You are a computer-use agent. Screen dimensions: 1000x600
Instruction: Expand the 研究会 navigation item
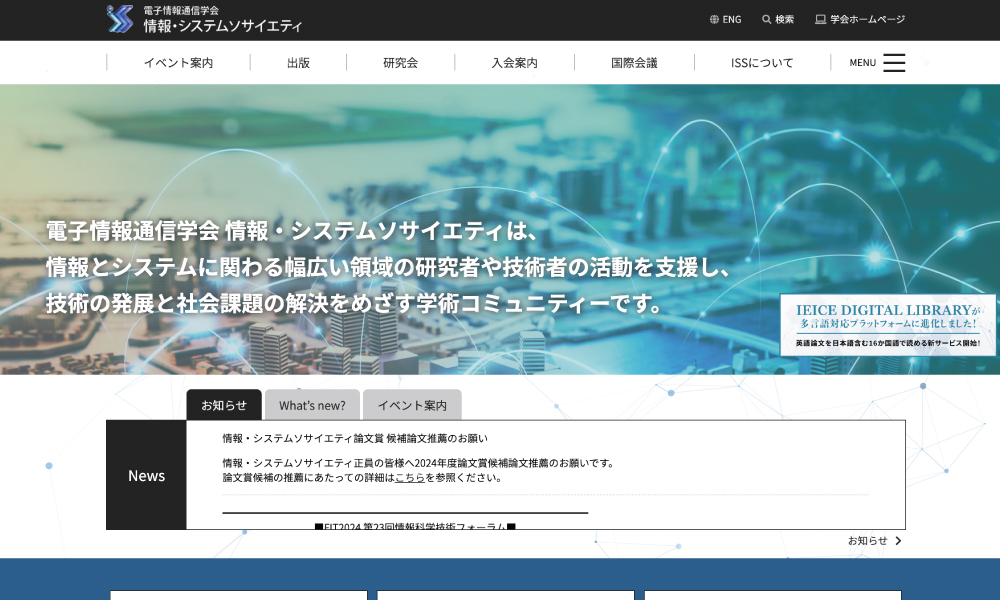coord(400,63)
